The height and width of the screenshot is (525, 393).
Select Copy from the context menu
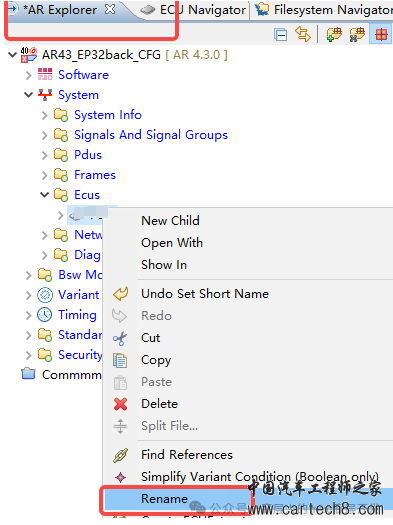(x=156, y=360)
